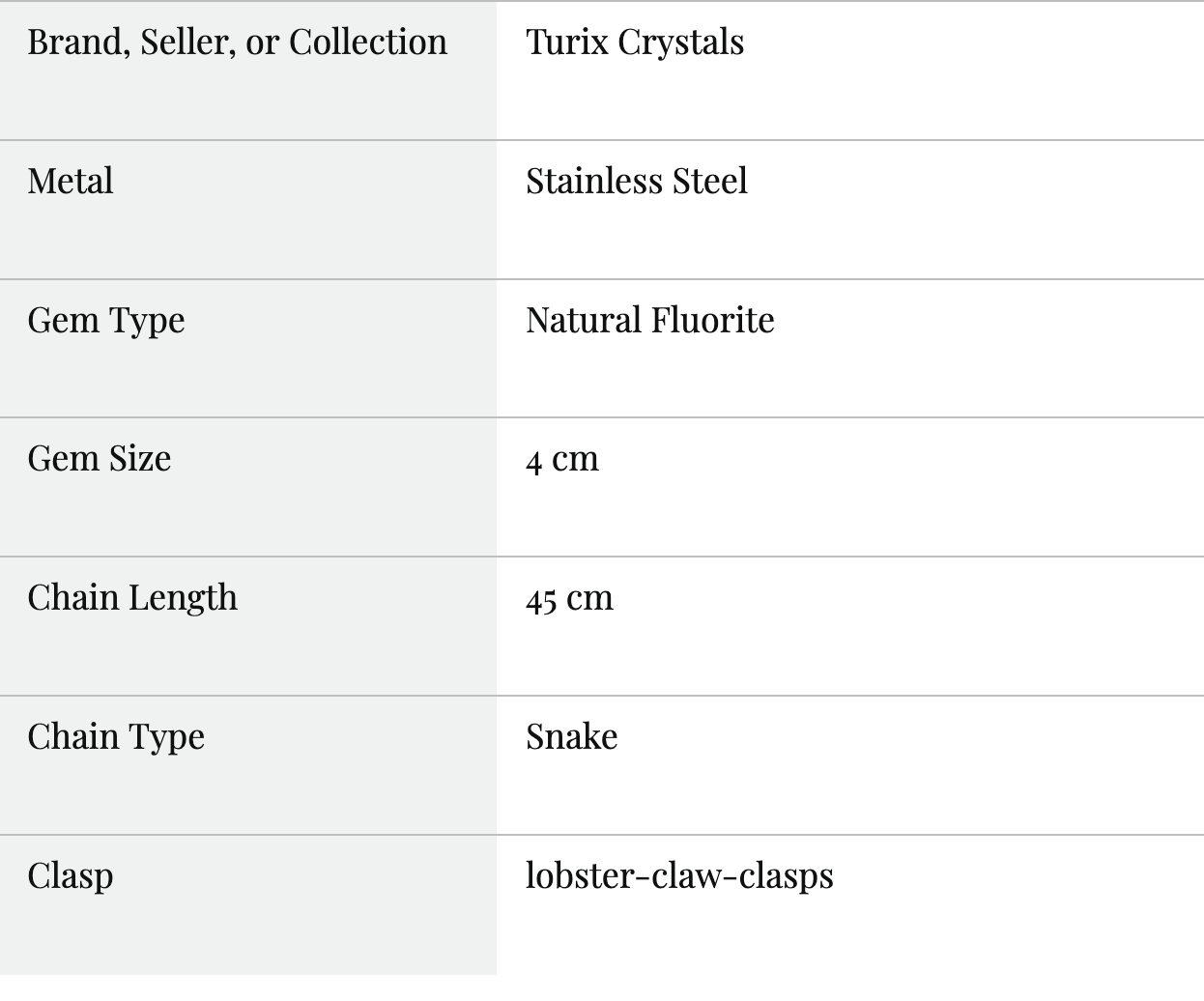
Task: Click the 'Metal' attribute label
Action: tap(71, 181)
